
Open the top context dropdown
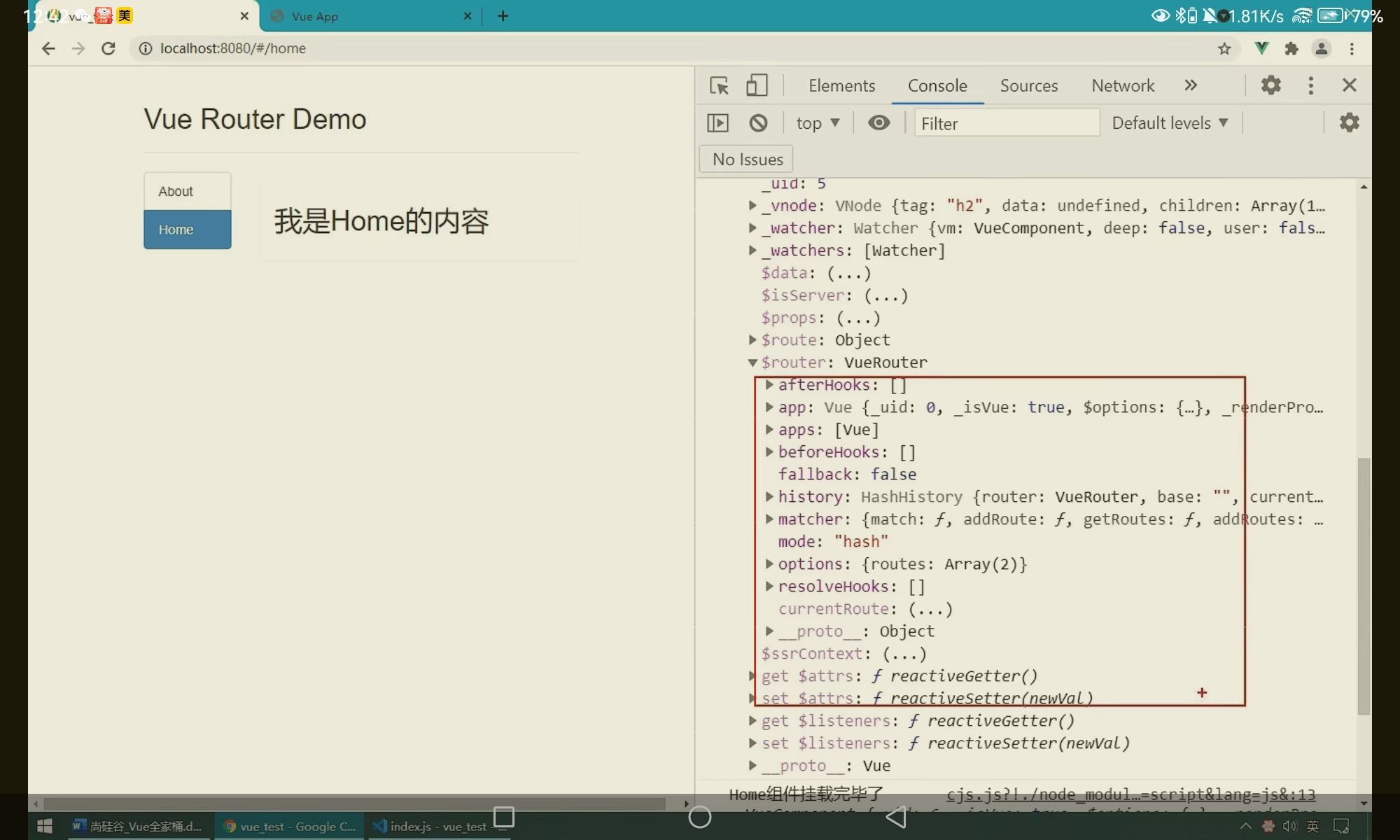[817, 123]
